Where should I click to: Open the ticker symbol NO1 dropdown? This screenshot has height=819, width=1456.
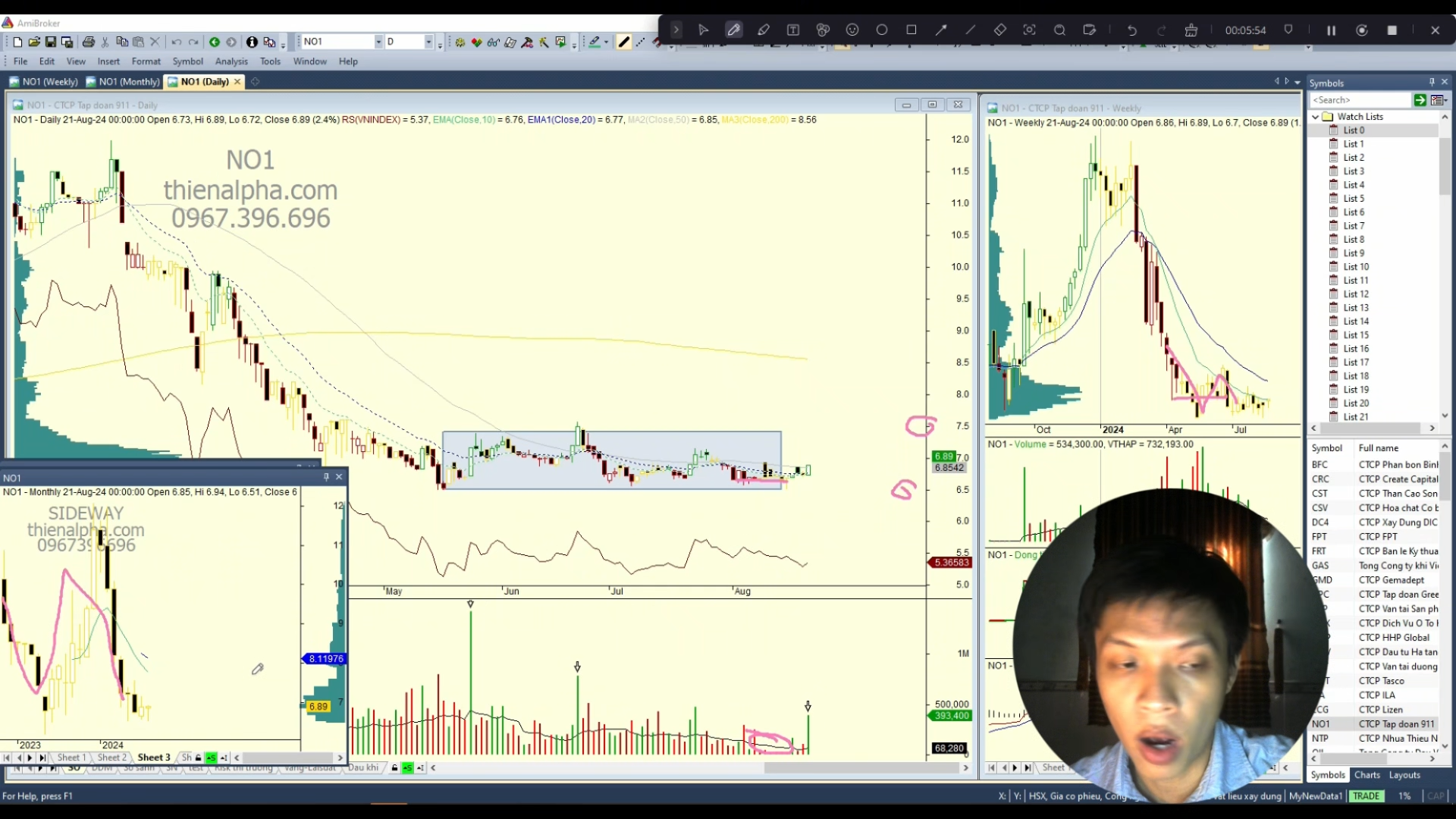(378, 42)
